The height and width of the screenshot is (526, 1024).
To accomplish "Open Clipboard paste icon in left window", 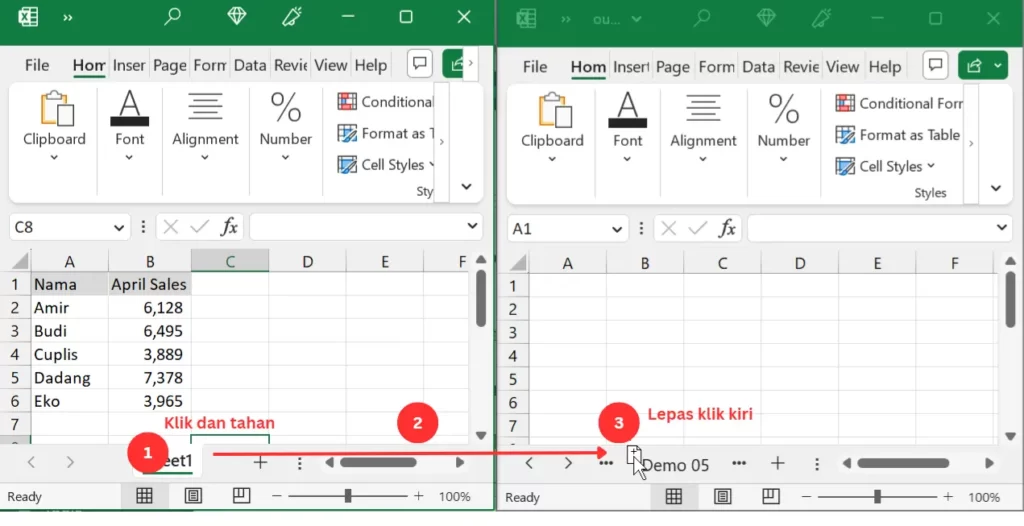I will [54, 110].
